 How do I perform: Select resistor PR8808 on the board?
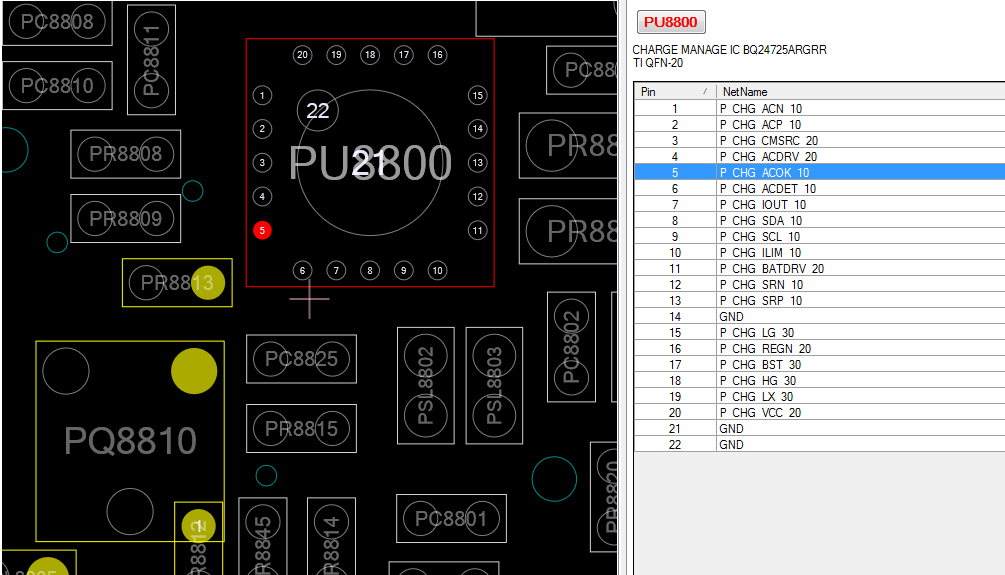click(126, 154)
